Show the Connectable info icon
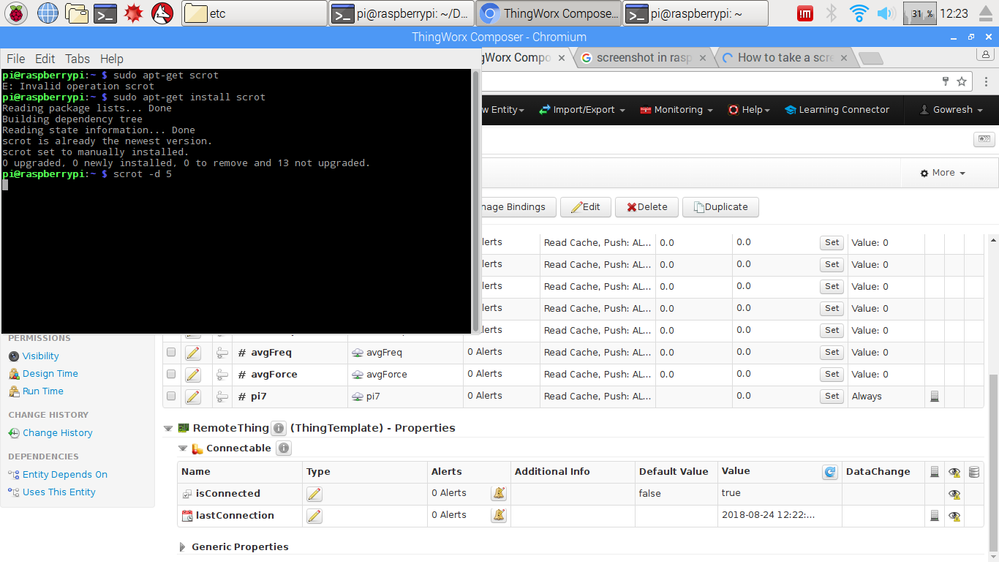The image size is (999, 562). click(x=284, y=448)
